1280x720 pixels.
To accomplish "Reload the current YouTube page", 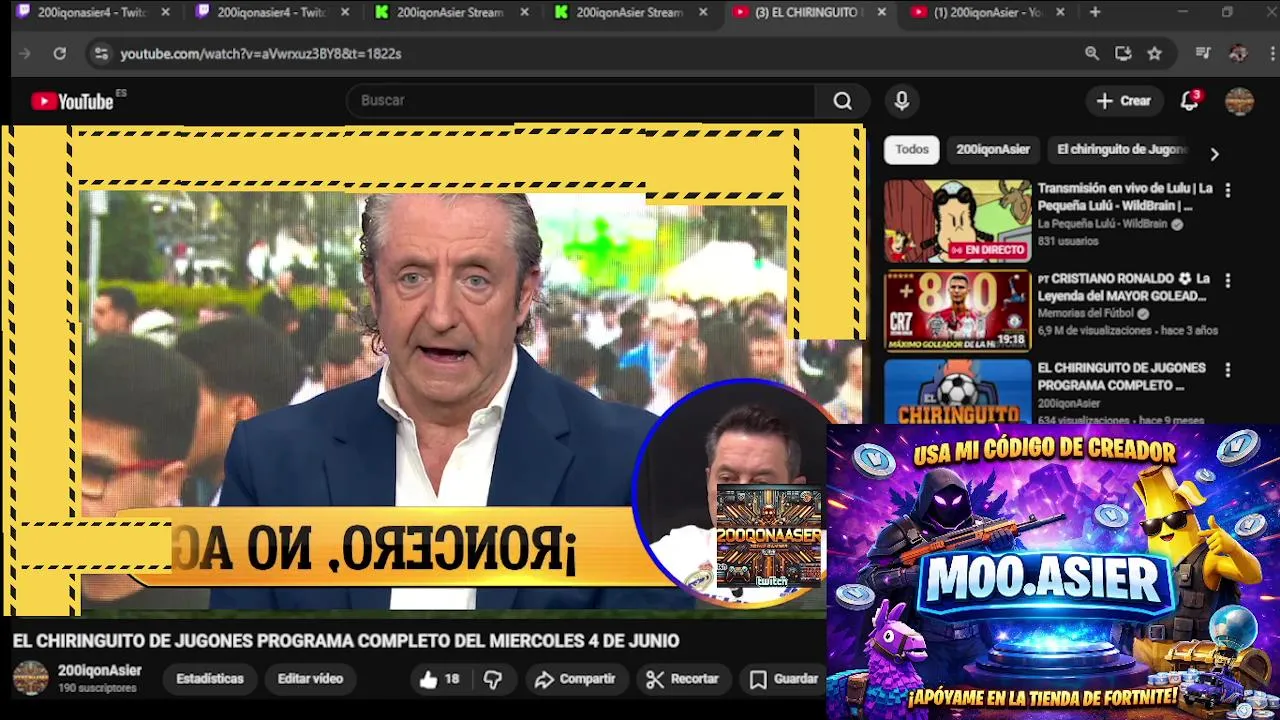I will tap(60, 54).
